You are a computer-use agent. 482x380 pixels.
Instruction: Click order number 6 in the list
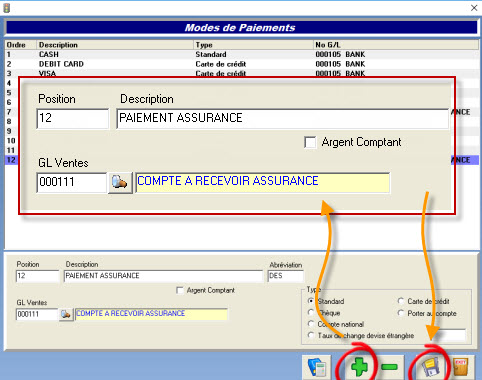pyautogui.click(x=9, y=102)
